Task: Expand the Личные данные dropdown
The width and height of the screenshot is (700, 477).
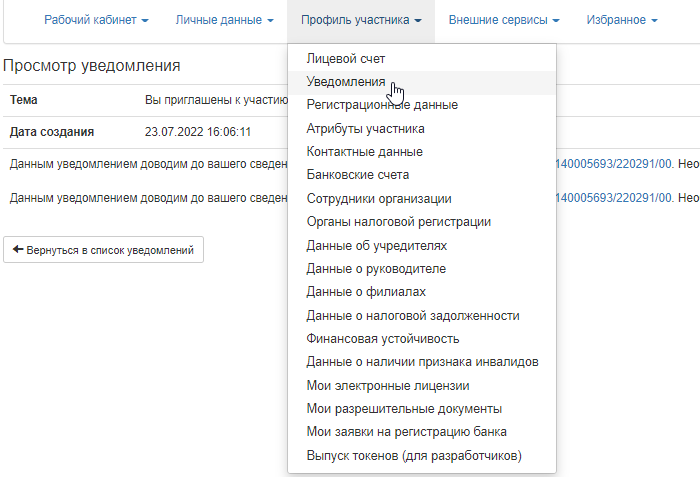Action: pyautogui.click(x=224, y=20)
